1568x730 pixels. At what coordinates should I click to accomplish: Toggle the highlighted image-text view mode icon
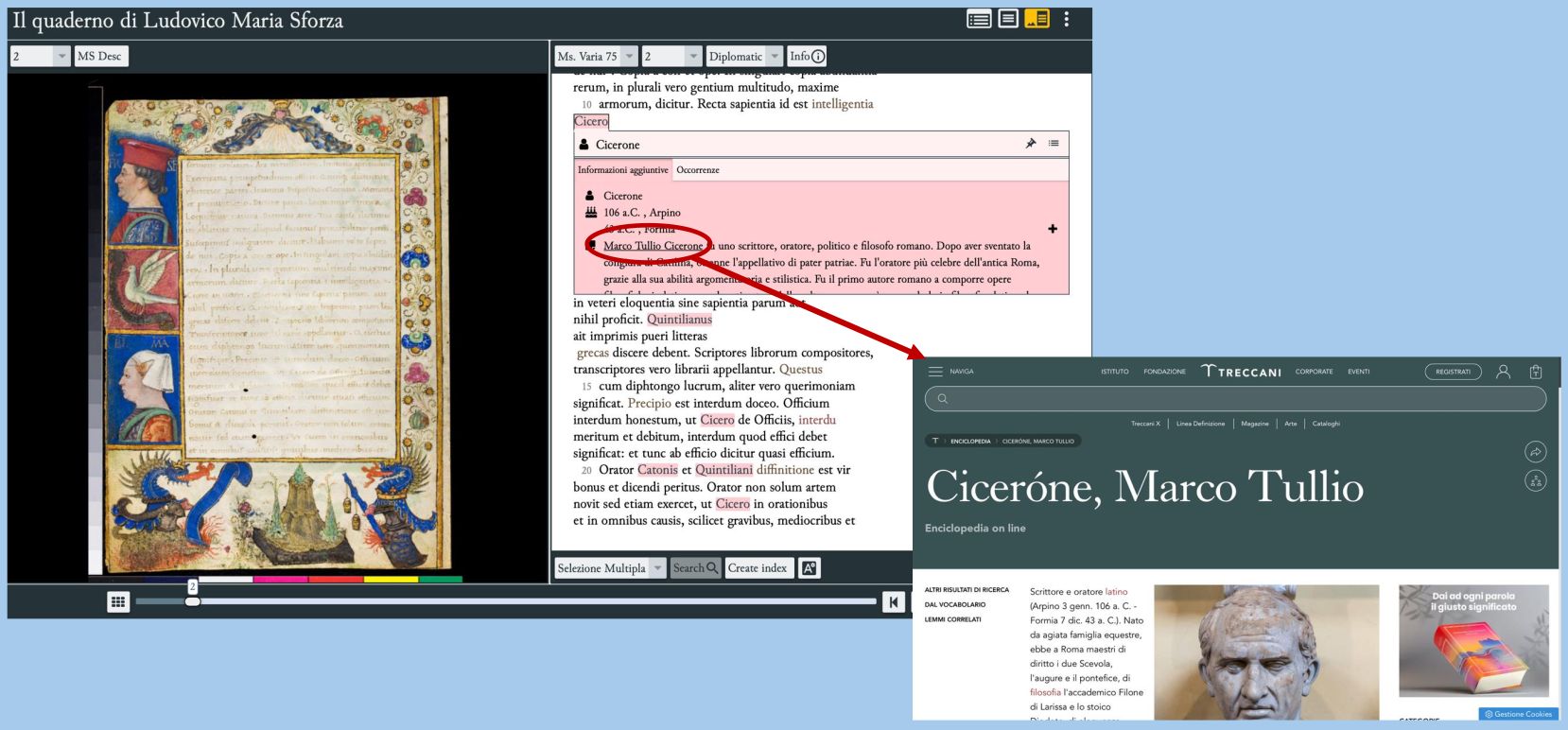[1037, 19]
